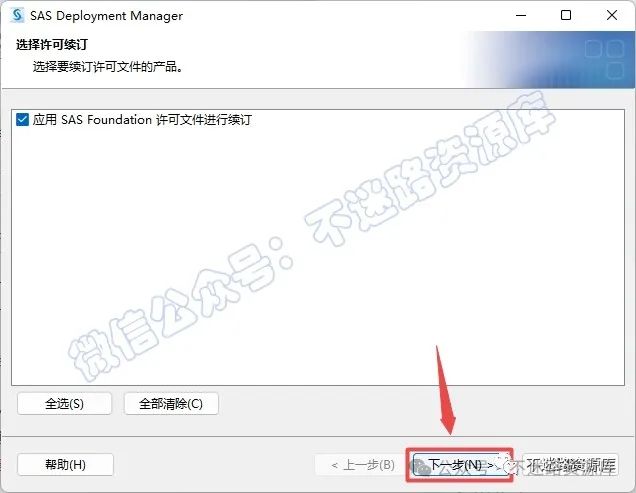
Task: Click the 选择许可续订 heading
Action: click(x=52, y=44)
